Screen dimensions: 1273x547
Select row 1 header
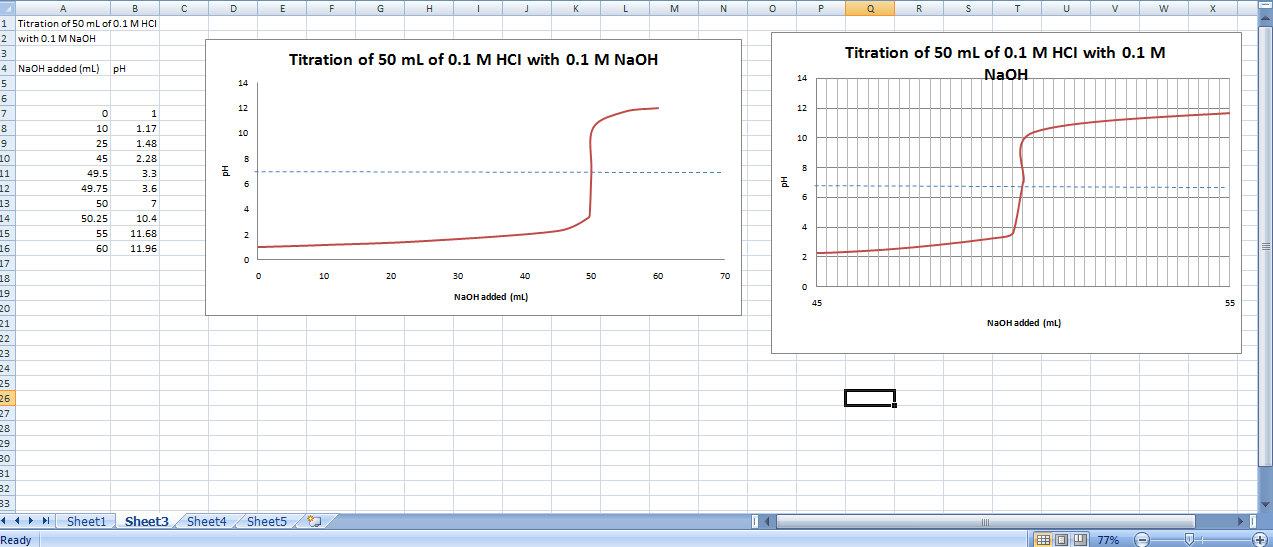pyautogui.click(x=6, y=22)
